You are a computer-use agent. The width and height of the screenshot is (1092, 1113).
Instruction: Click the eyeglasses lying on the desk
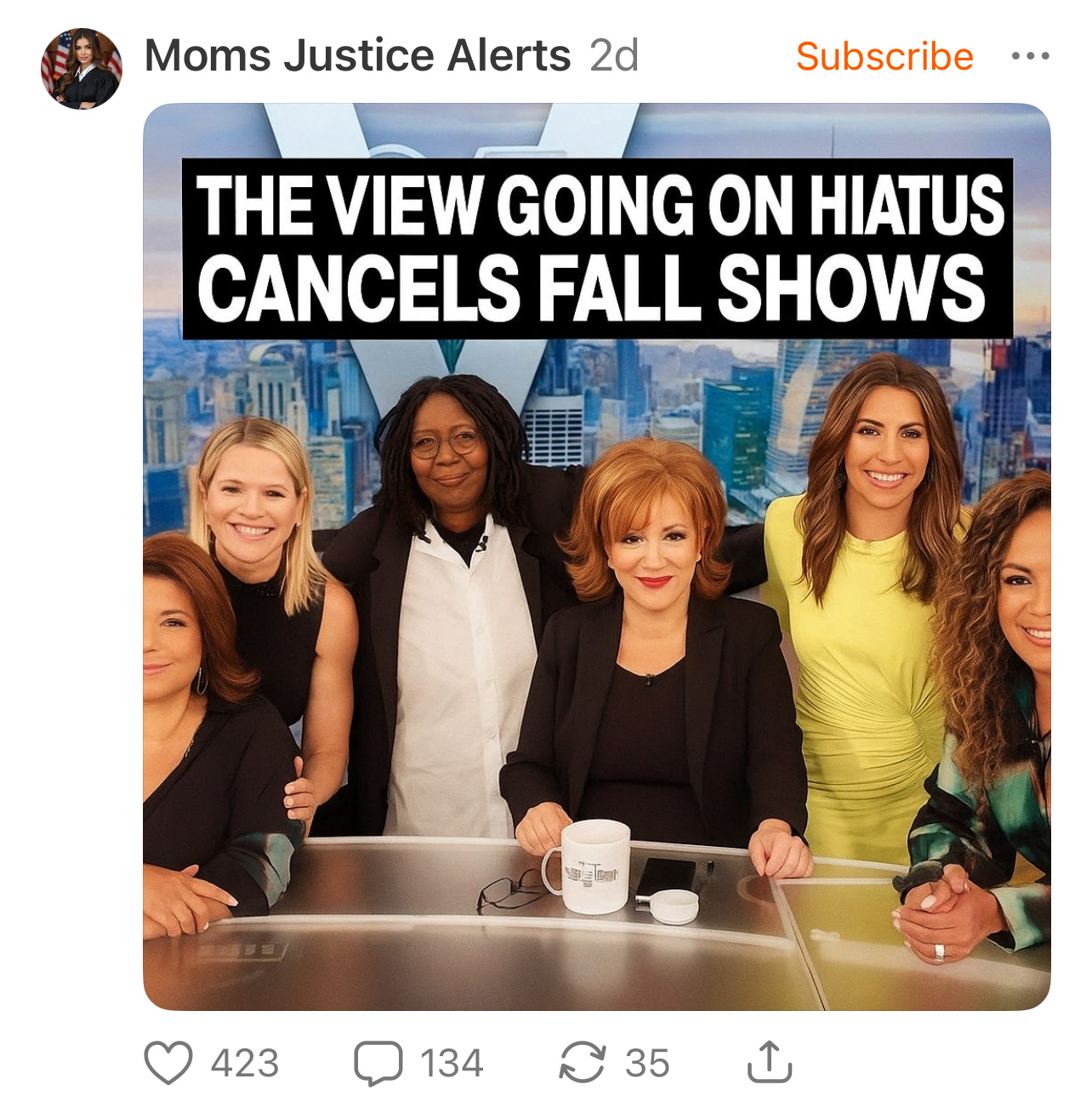pyautogui.click(x=510, y=893)
